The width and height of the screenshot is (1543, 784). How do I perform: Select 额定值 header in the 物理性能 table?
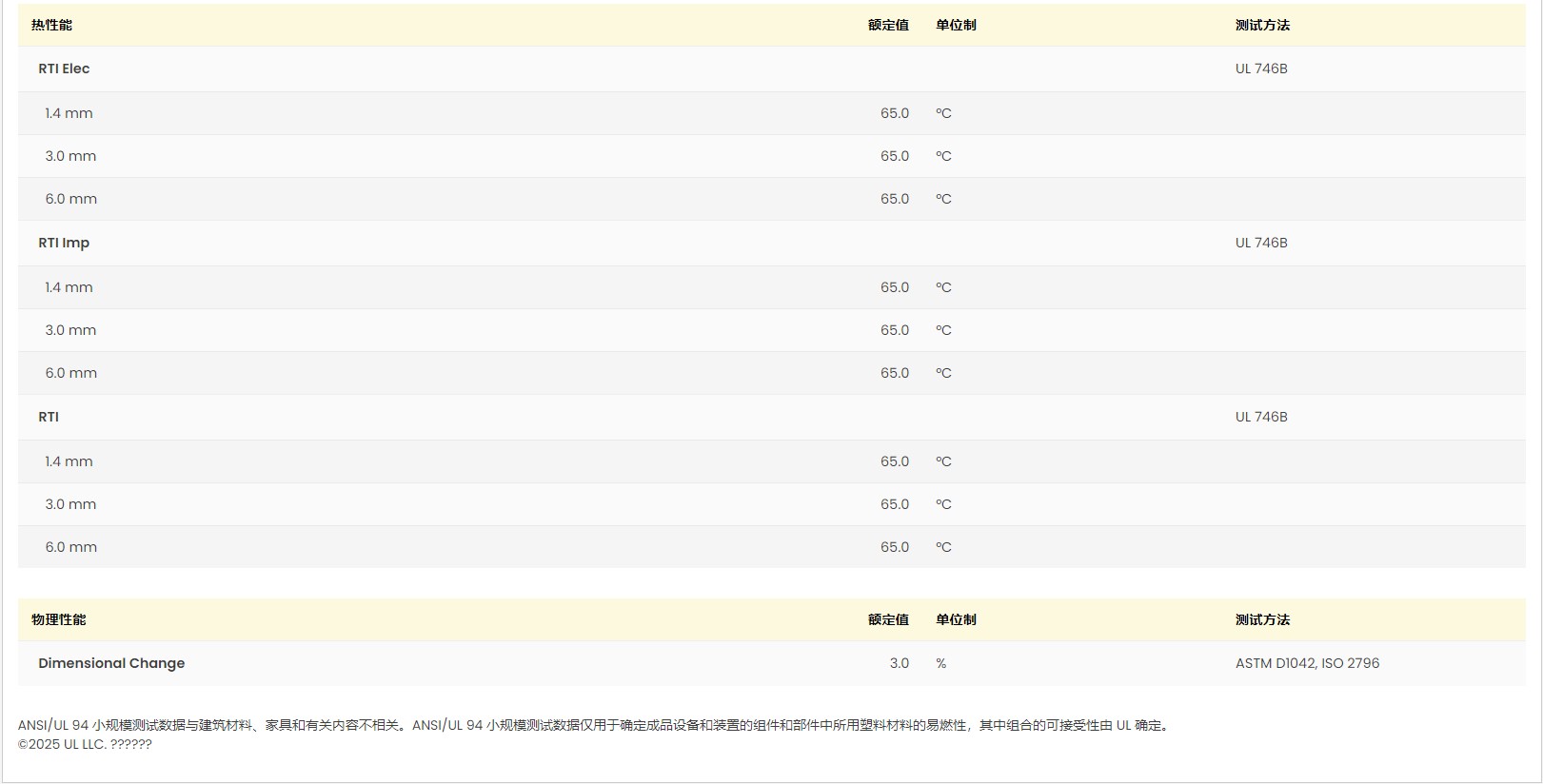coord(888,620)
